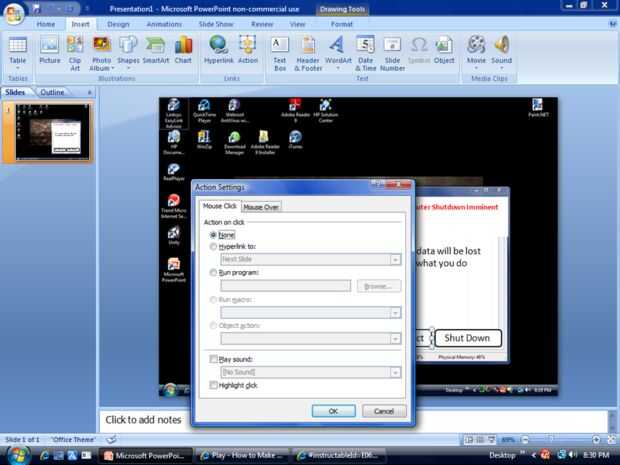Open Header & Footer
This screenshot has height=465, width=620.
tap(308, 54)
